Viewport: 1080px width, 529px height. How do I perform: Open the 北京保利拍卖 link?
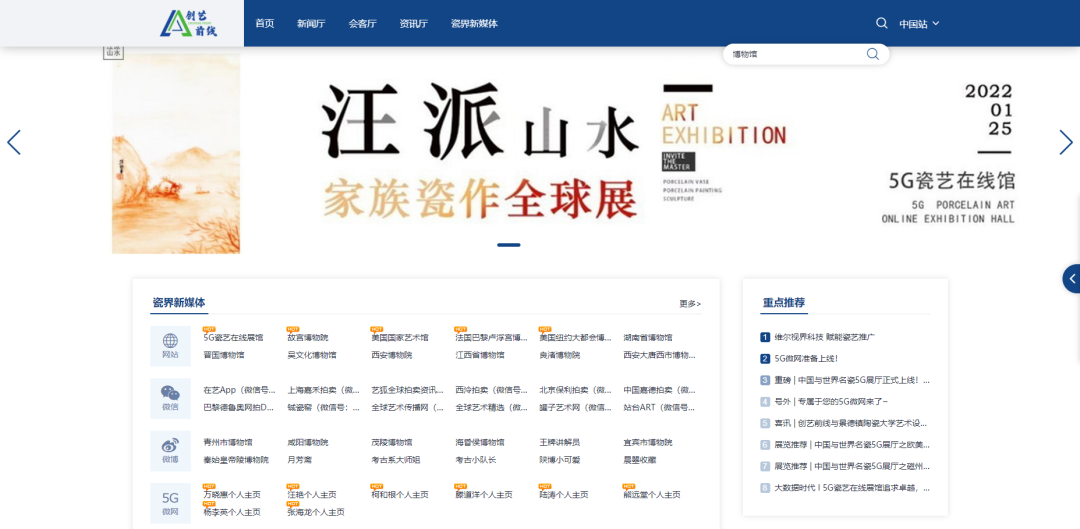pyautogui.click(x=575, y=390)
